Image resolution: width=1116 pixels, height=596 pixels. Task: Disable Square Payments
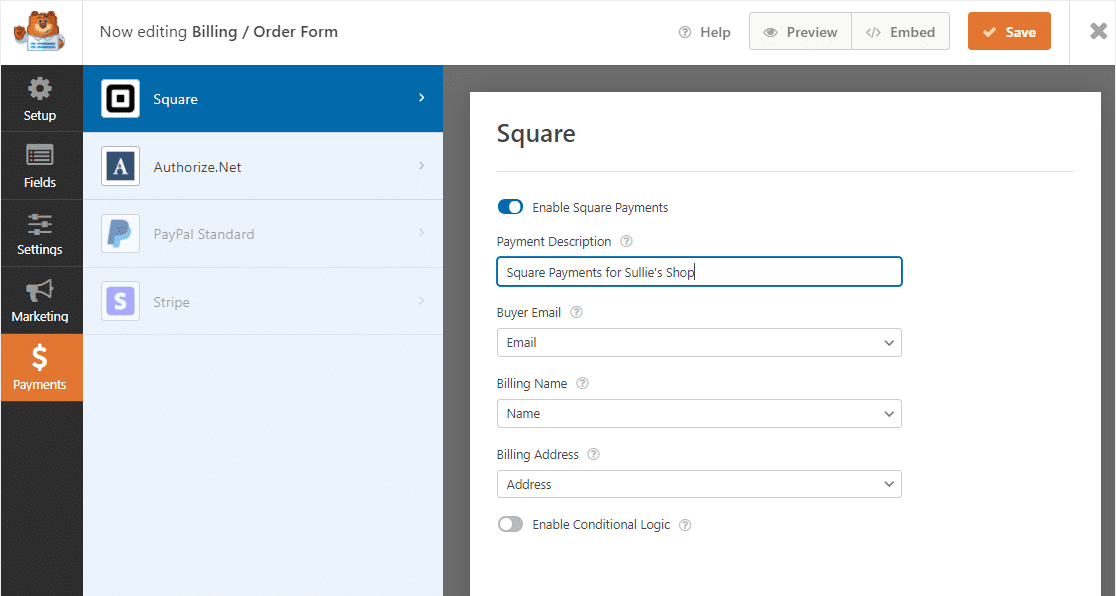click(510, 207)
